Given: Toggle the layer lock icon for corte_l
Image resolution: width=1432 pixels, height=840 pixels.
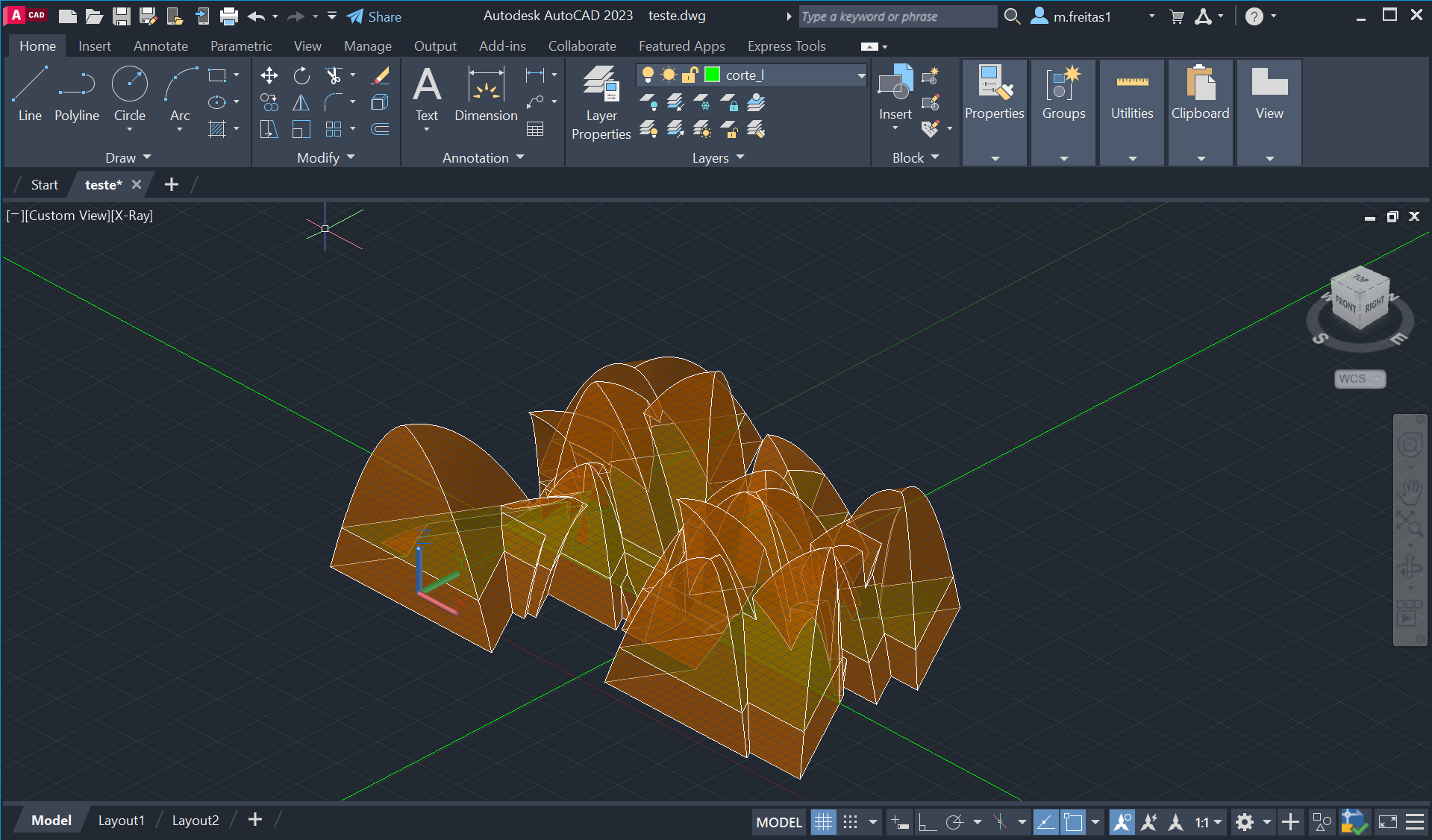Looking at the screenshot, I should coord(690,75).
